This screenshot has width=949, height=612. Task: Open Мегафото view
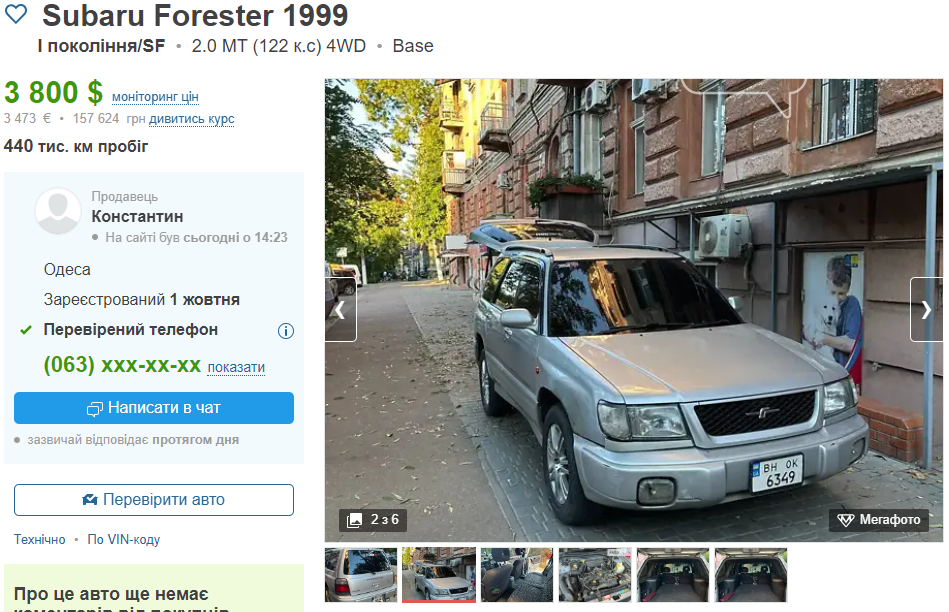click(879, 519)
